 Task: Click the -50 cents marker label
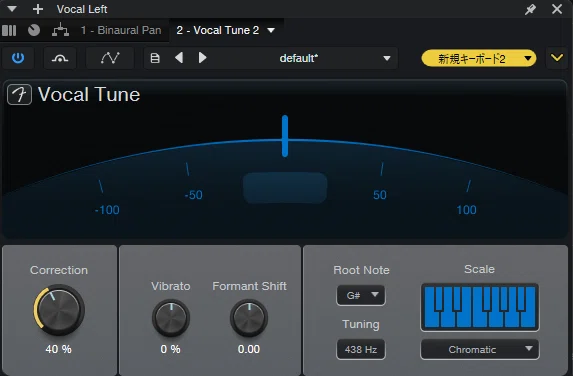point(193,195)
